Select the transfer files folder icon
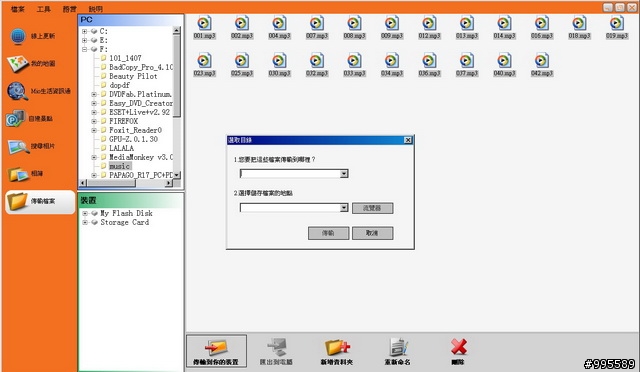This screenshot has height=372, width=640. (x=17, y=201)
